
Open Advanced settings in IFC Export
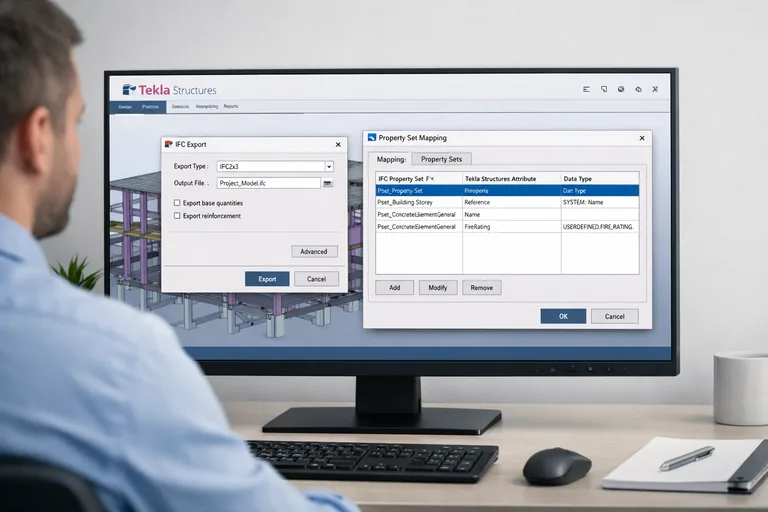[x=314, y=251]
